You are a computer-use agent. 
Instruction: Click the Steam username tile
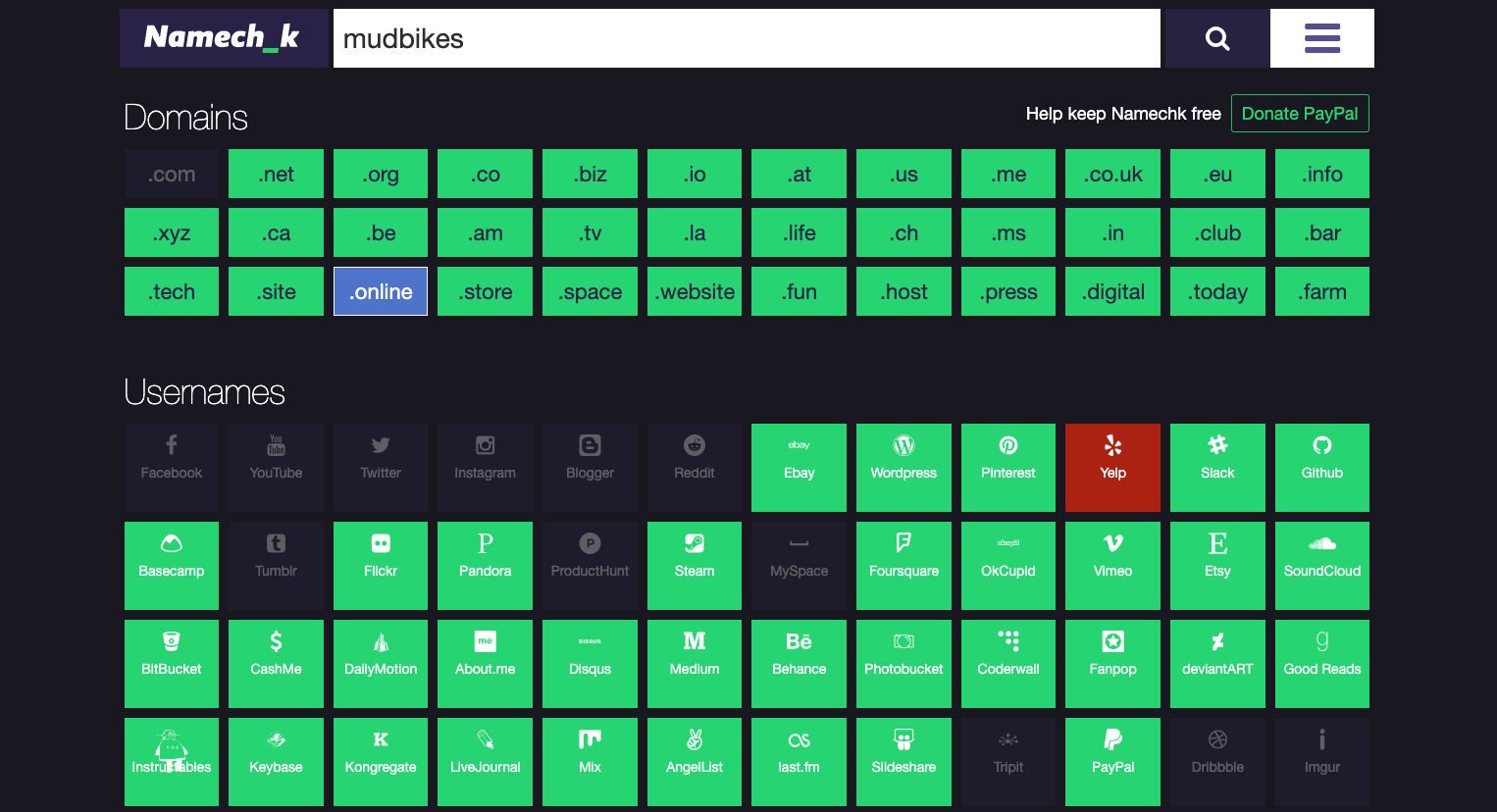tap(695, 566)
